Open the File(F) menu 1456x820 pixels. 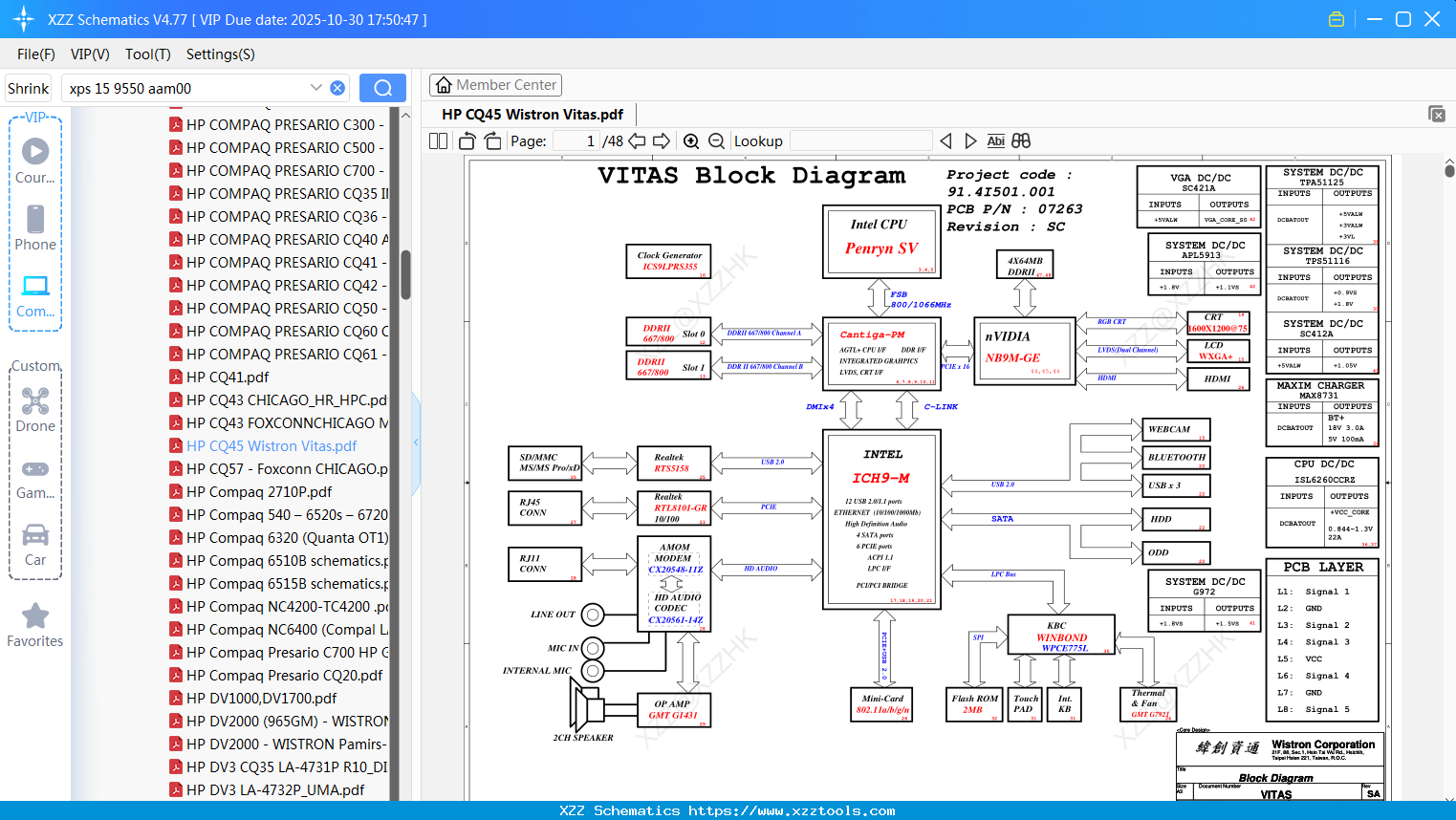36,54
